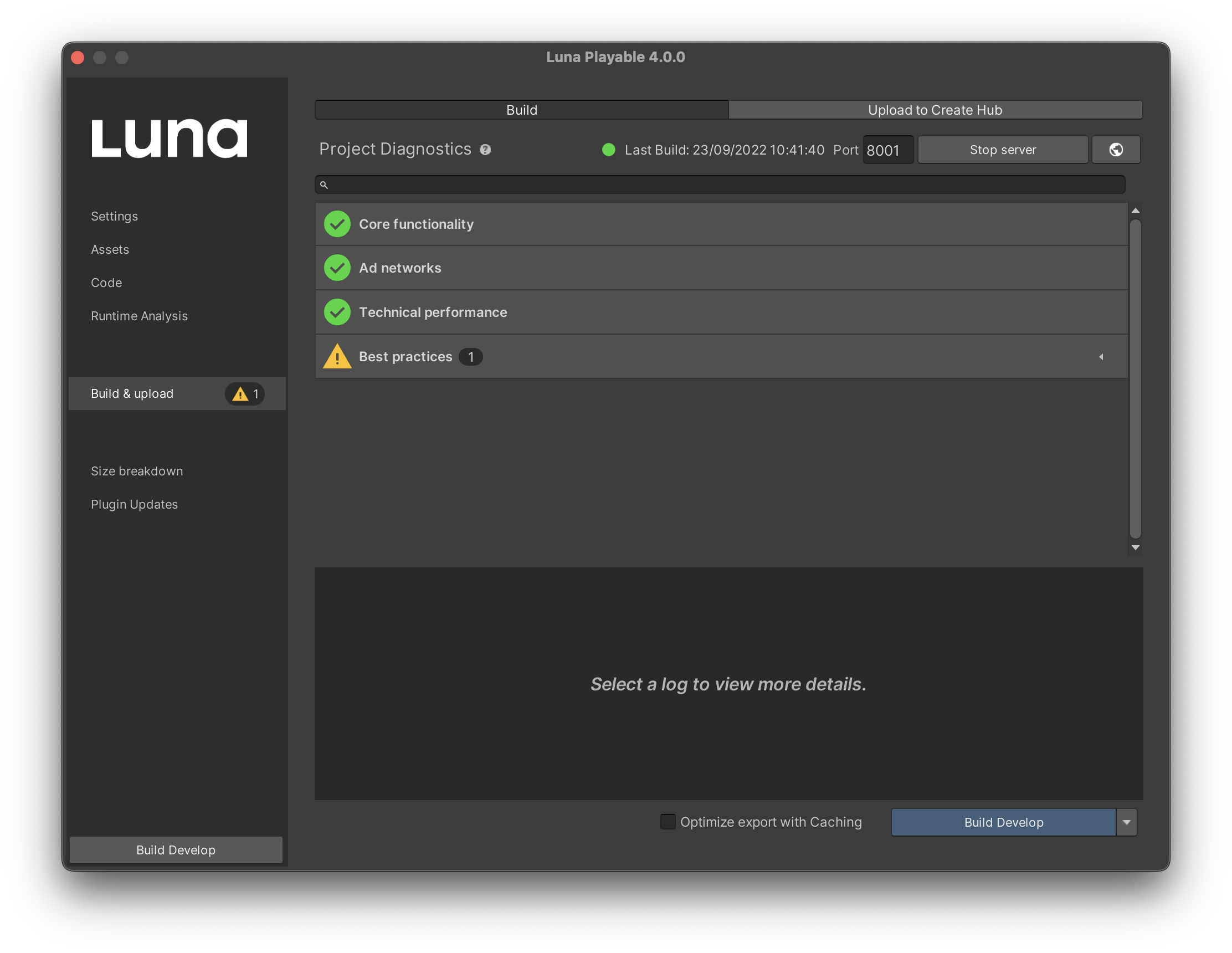Select the Technical performance row
Viewport: 1232px width, 953px height.
pyautogui.click(x=721, y=312)
